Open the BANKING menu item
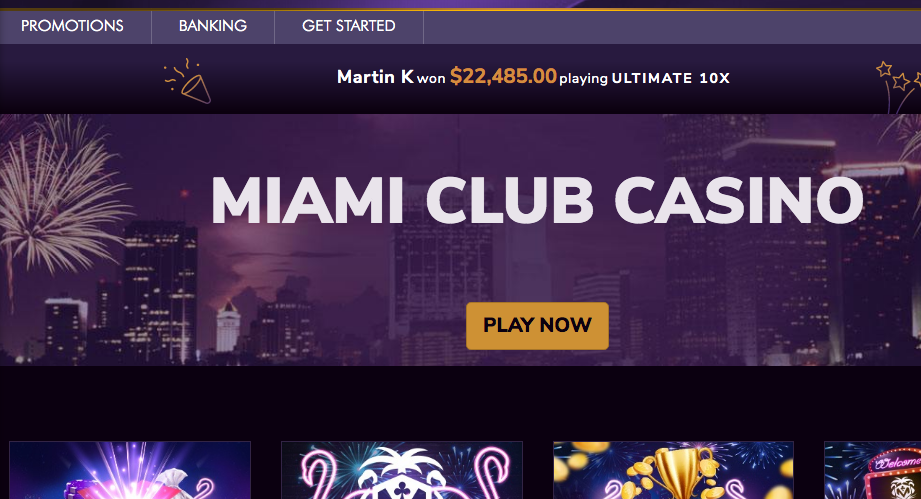 click(x=213, y=26)
